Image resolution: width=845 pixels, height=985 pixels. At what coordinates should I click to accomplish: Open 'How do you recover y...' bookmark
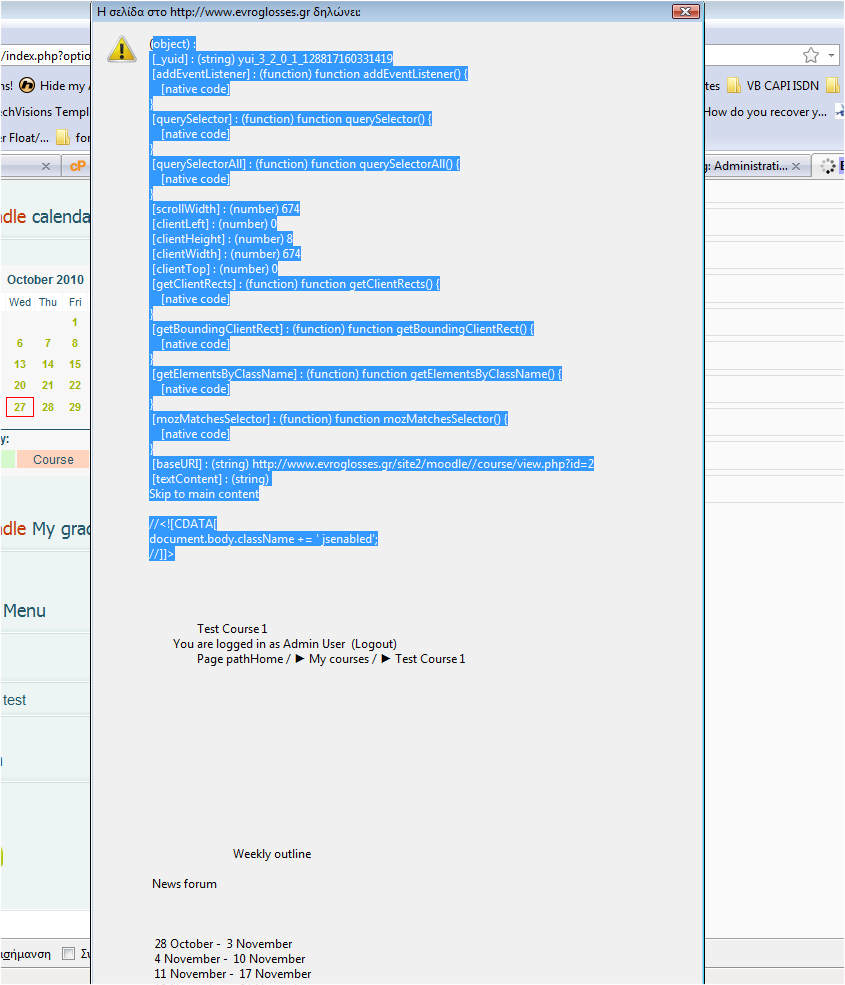[765, 112]
